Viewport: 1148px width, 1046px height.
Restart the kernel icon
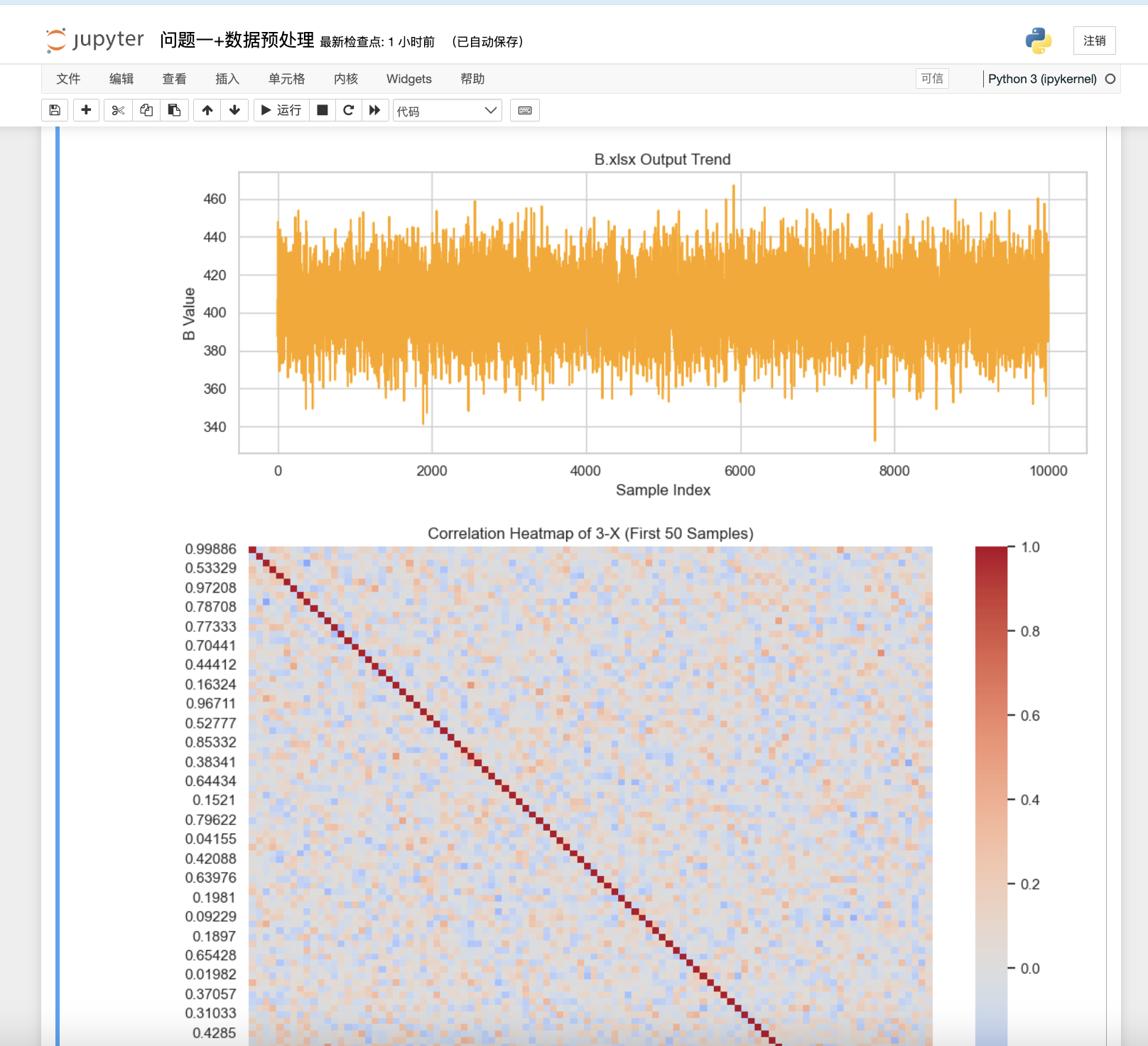[348, 110]
